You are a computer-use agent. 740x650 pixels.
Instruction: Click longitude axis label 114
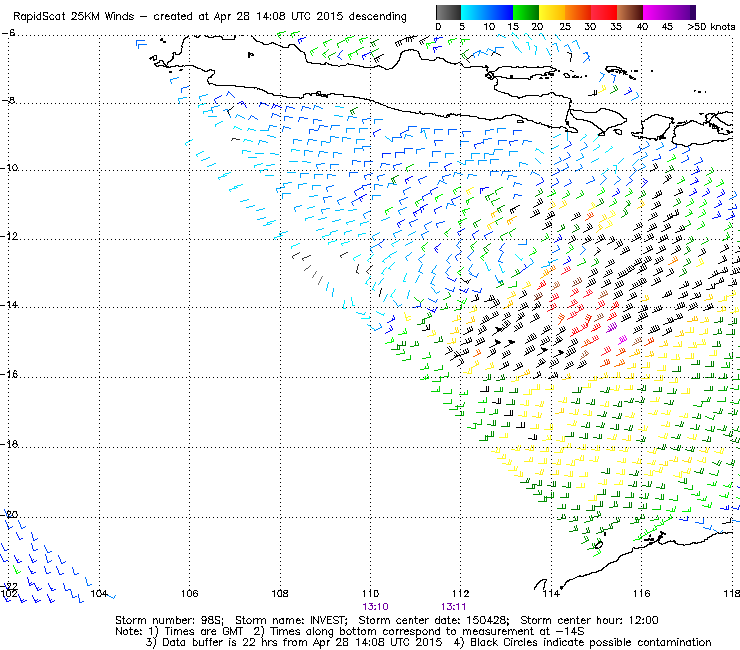pos(551,593)
